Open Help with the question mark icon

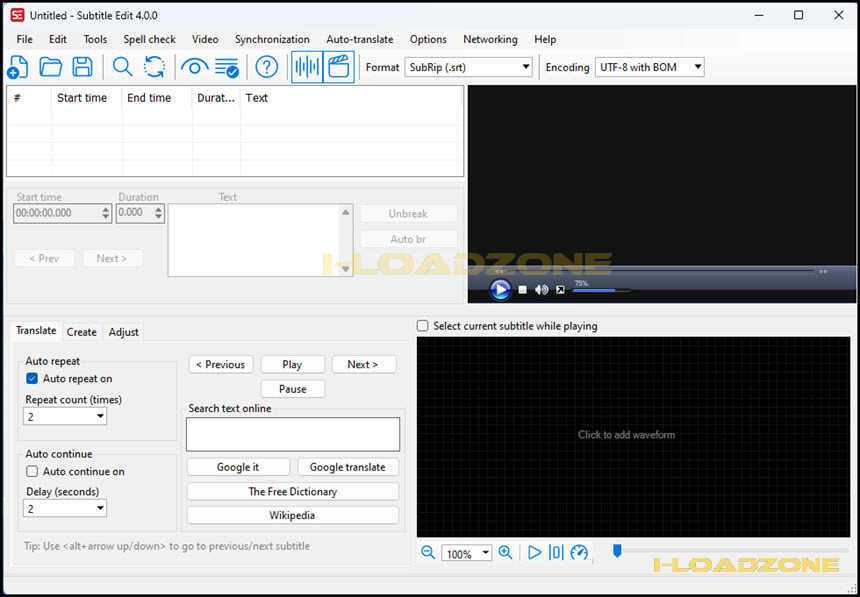(x=267, y=67)
